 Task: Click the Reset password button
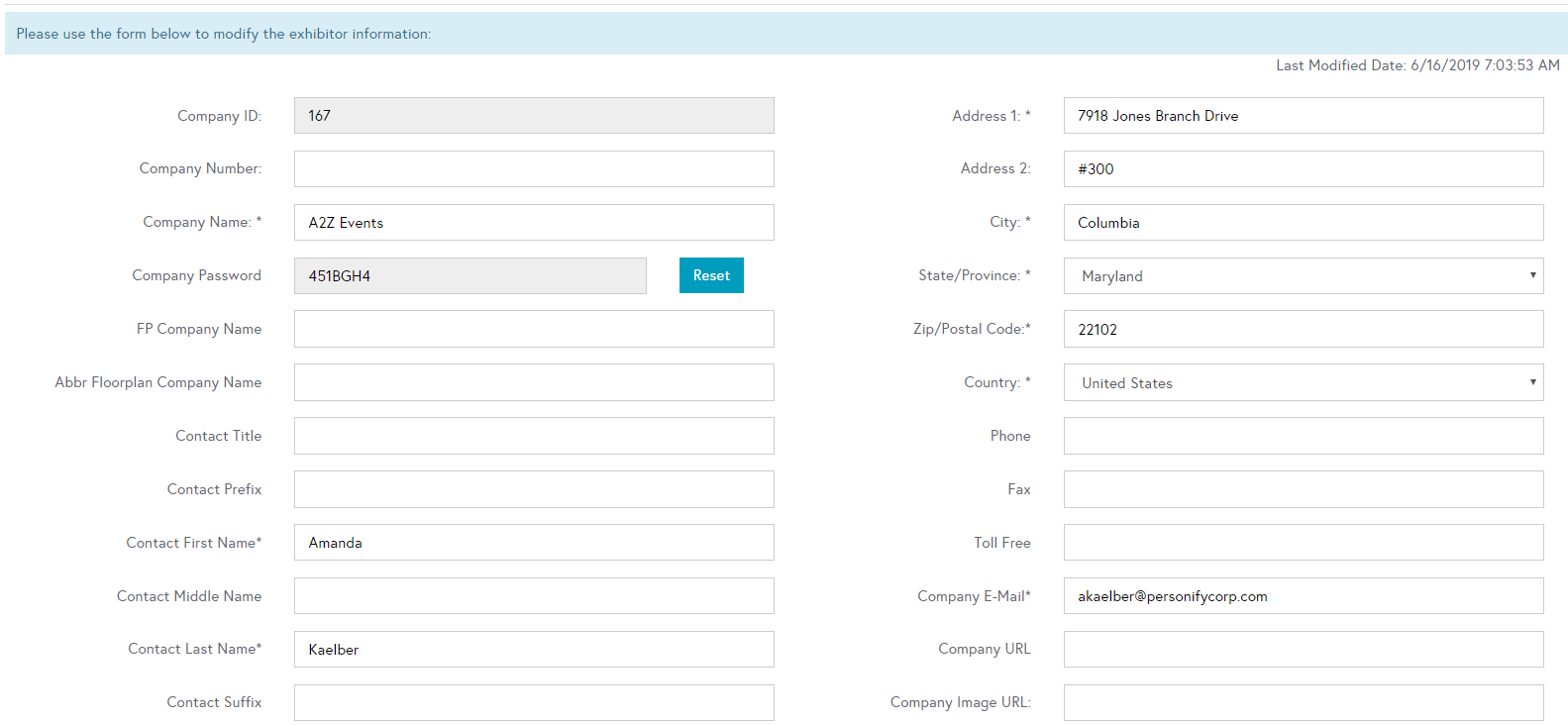(x=710, y=275)
